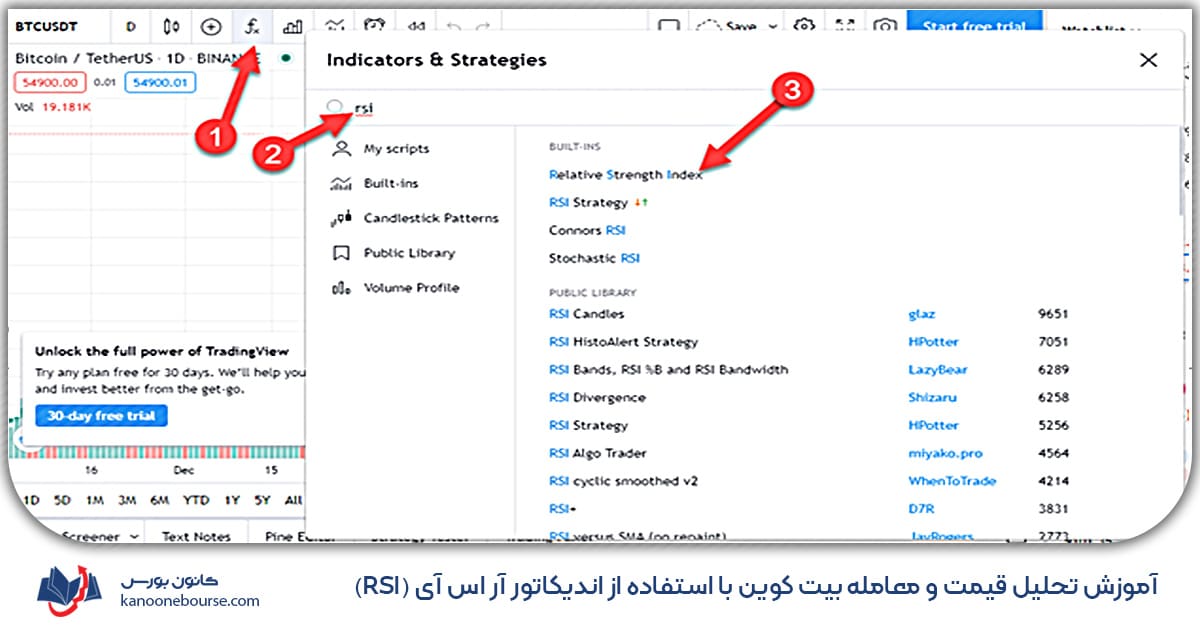This screenshot has height=628, width=1200.
Task: Select RSI Divergence script
Action: coord(597,398)
